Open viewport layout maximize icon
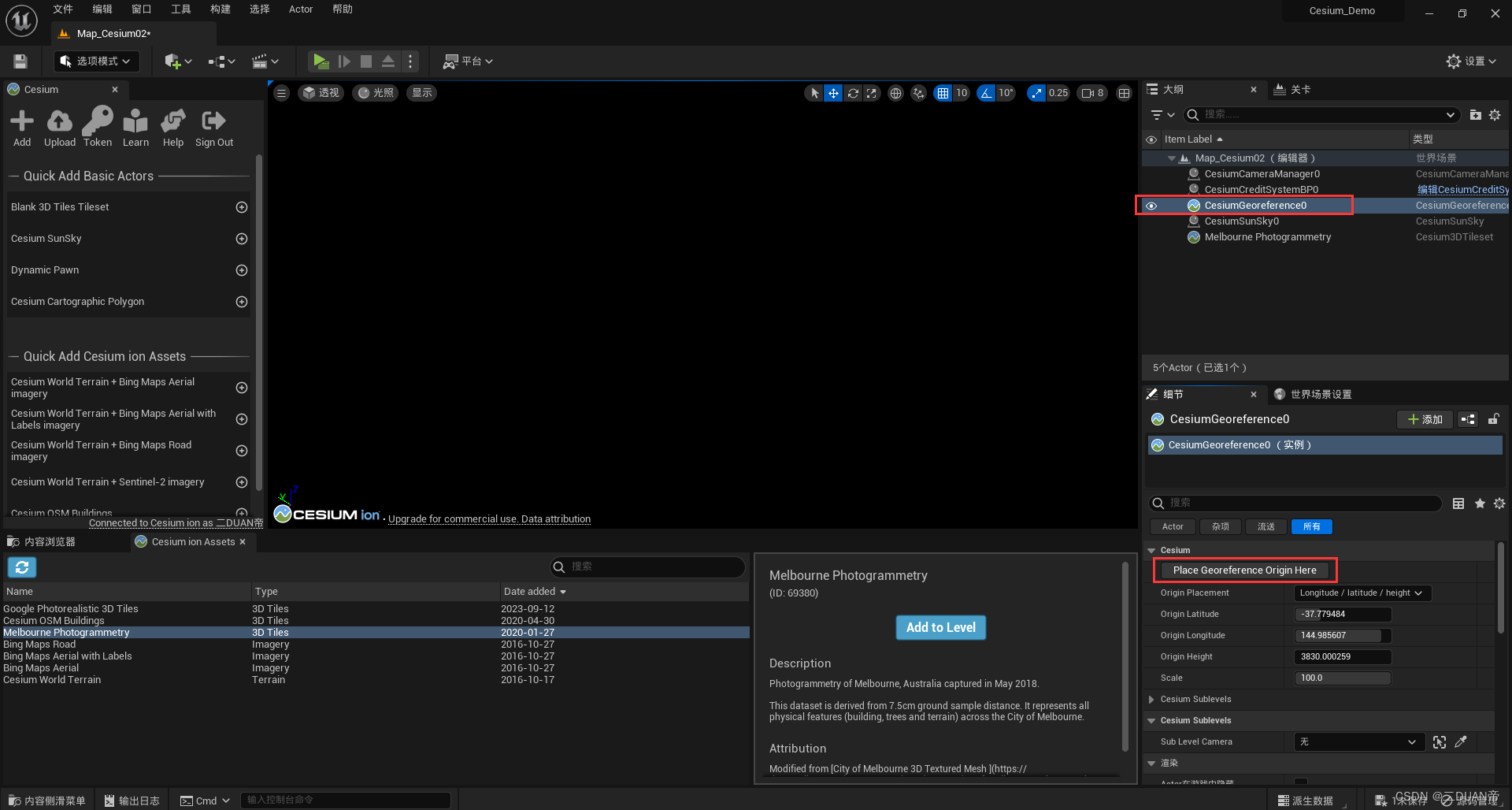Image resolution: width=1512 pixels, height=810 pixels. [x=1124, y=93]
